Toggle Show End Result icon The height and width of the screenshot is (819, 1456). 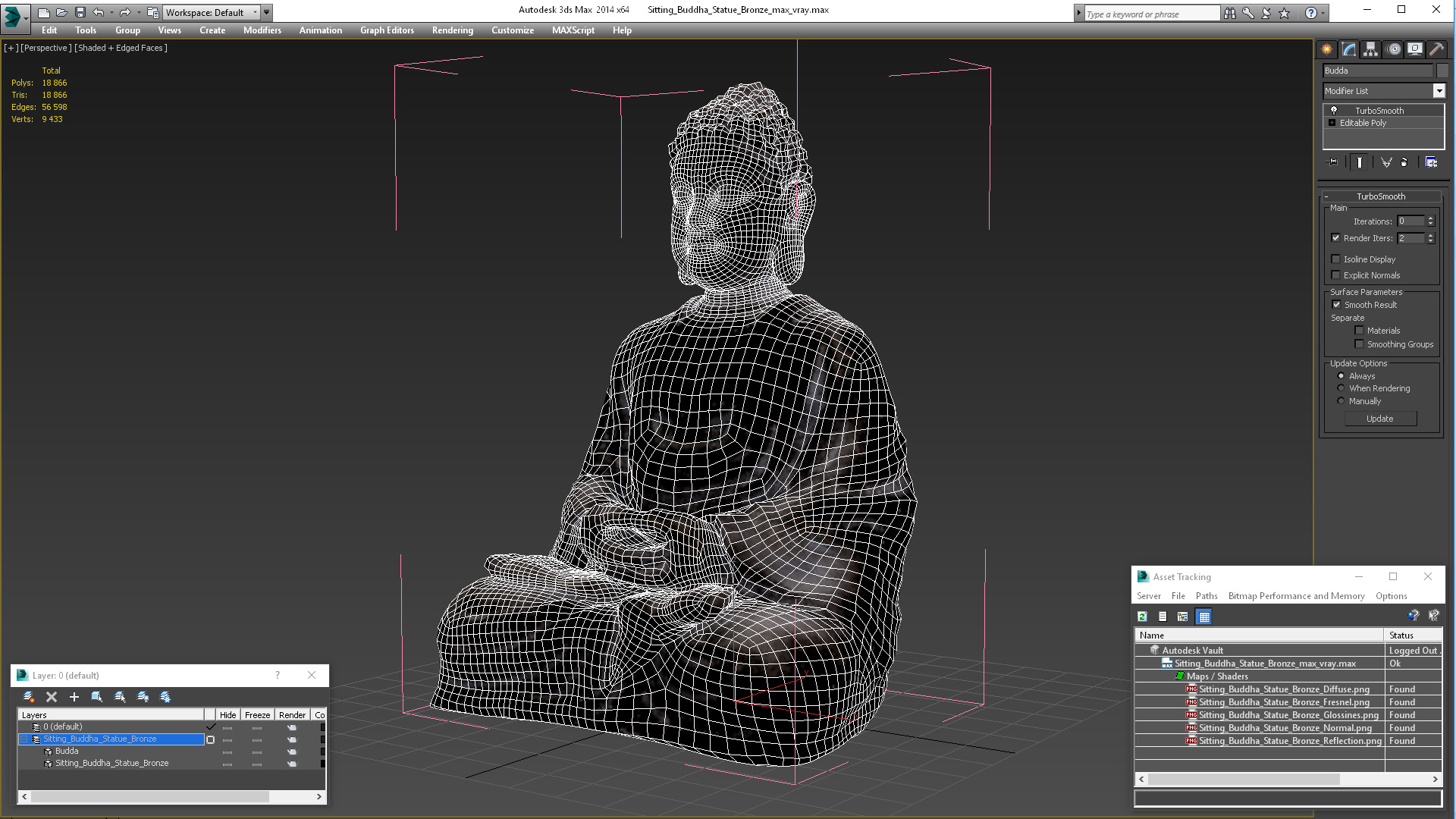coord(1359,162)
